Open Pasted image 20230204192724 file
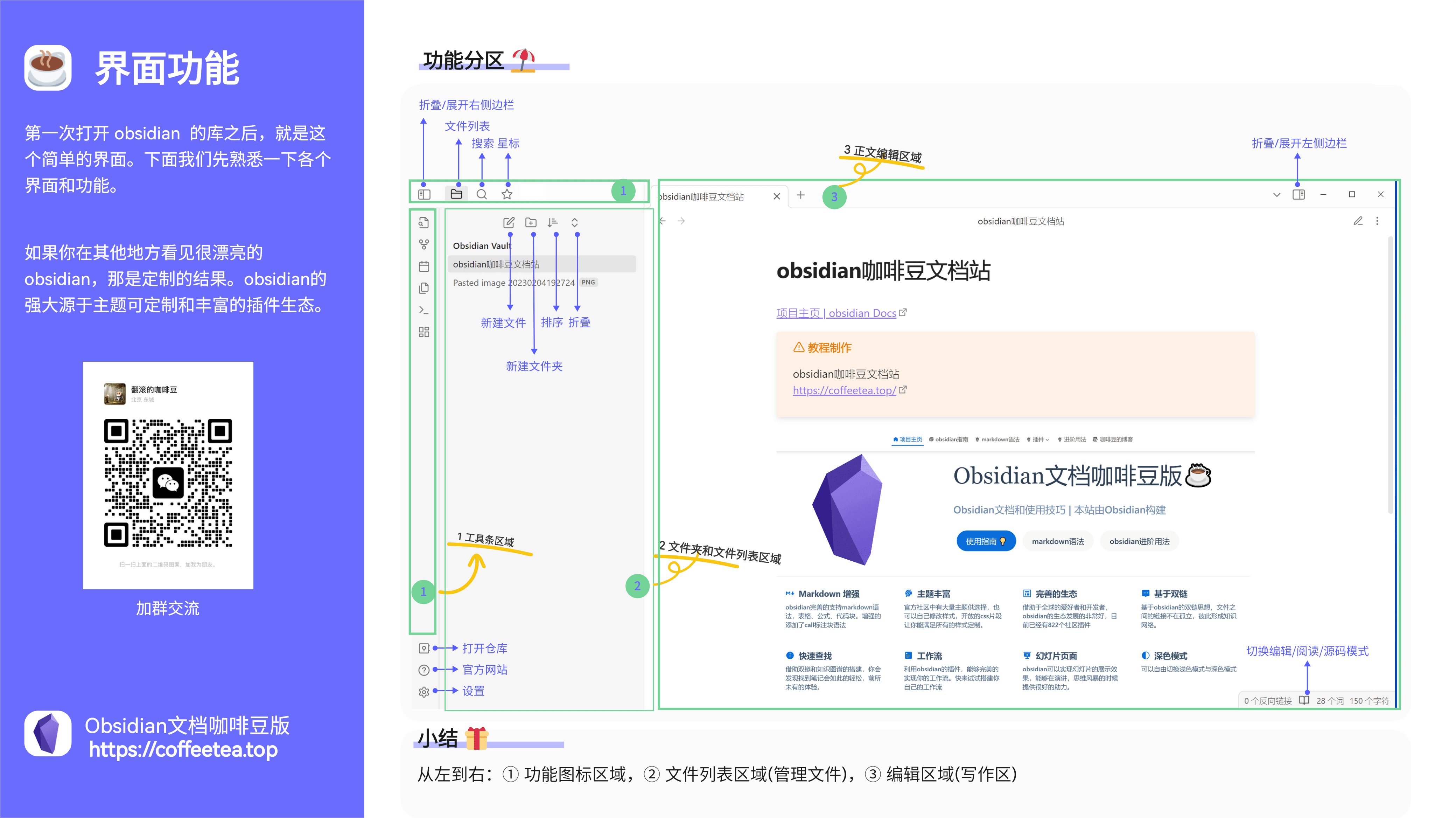Viewport: 1456px width, 818px height. (x=513, y=283)
